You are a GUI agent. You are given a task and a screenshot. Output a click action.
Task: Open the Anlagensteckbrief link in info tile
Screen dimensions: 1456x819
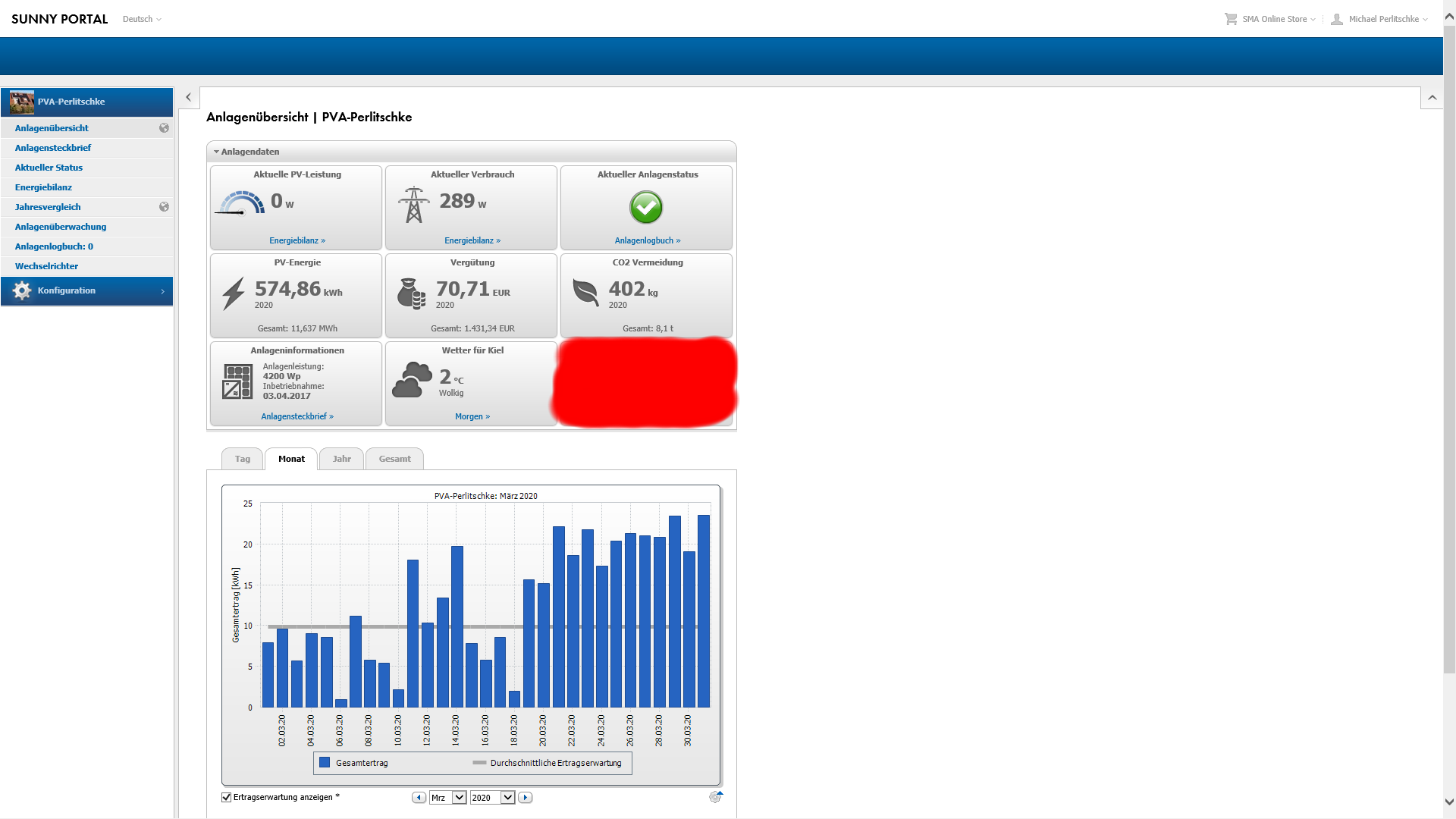(x=297, y=416)
